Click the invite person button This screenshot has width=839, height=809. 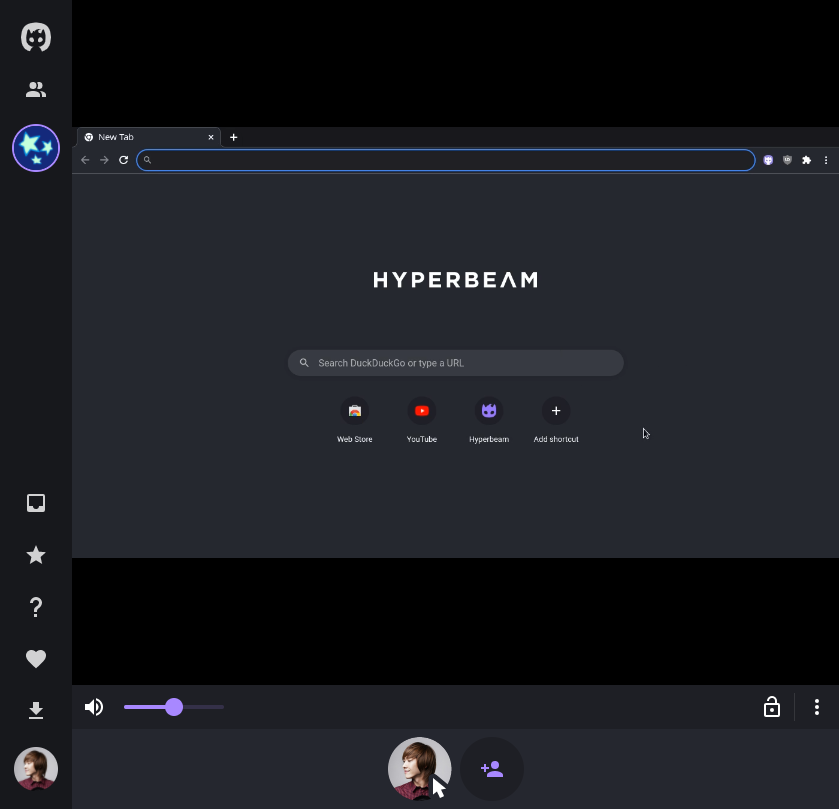[x=492, y=769]
